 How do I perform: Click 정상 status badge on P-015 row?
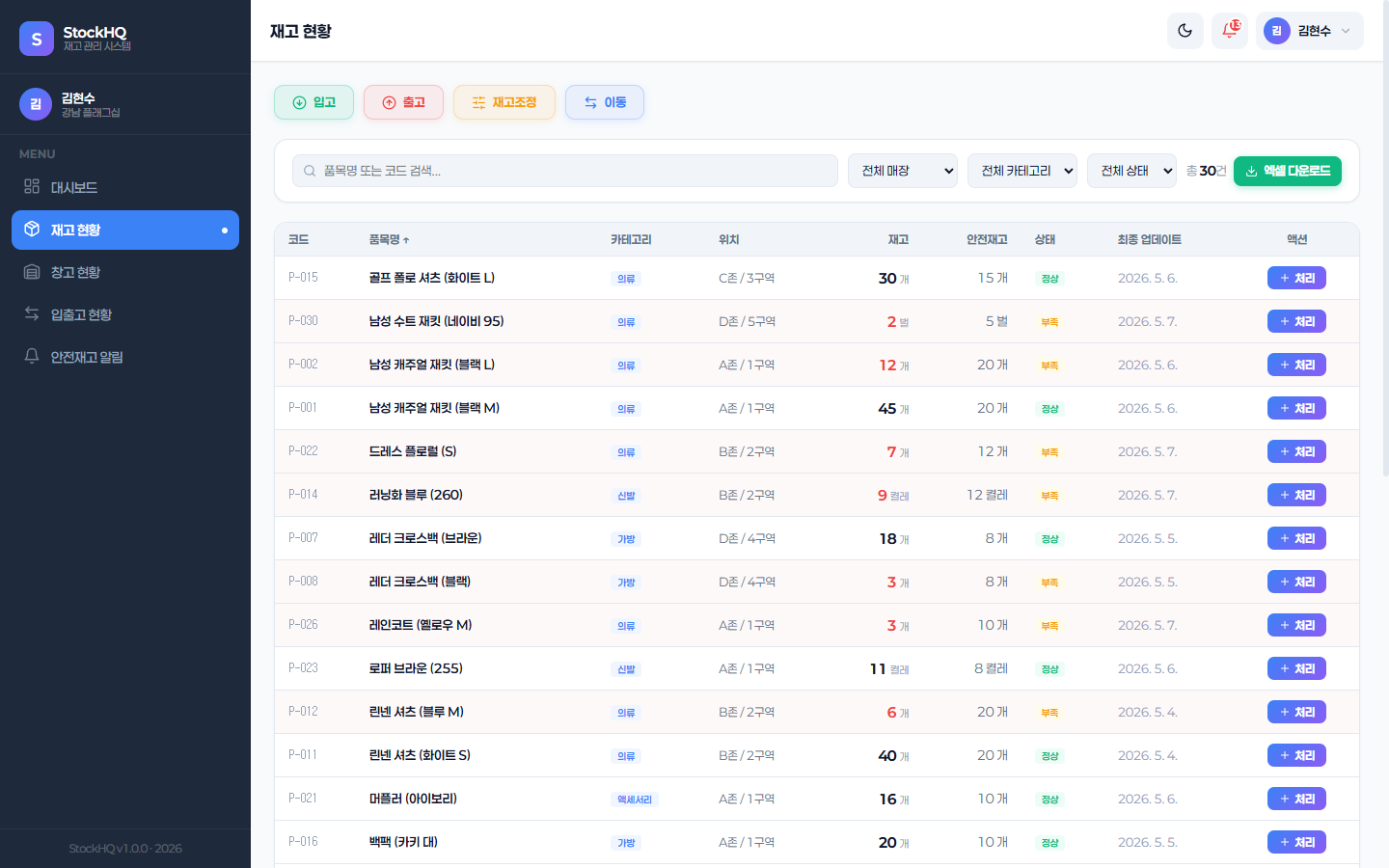(1049, 279)
